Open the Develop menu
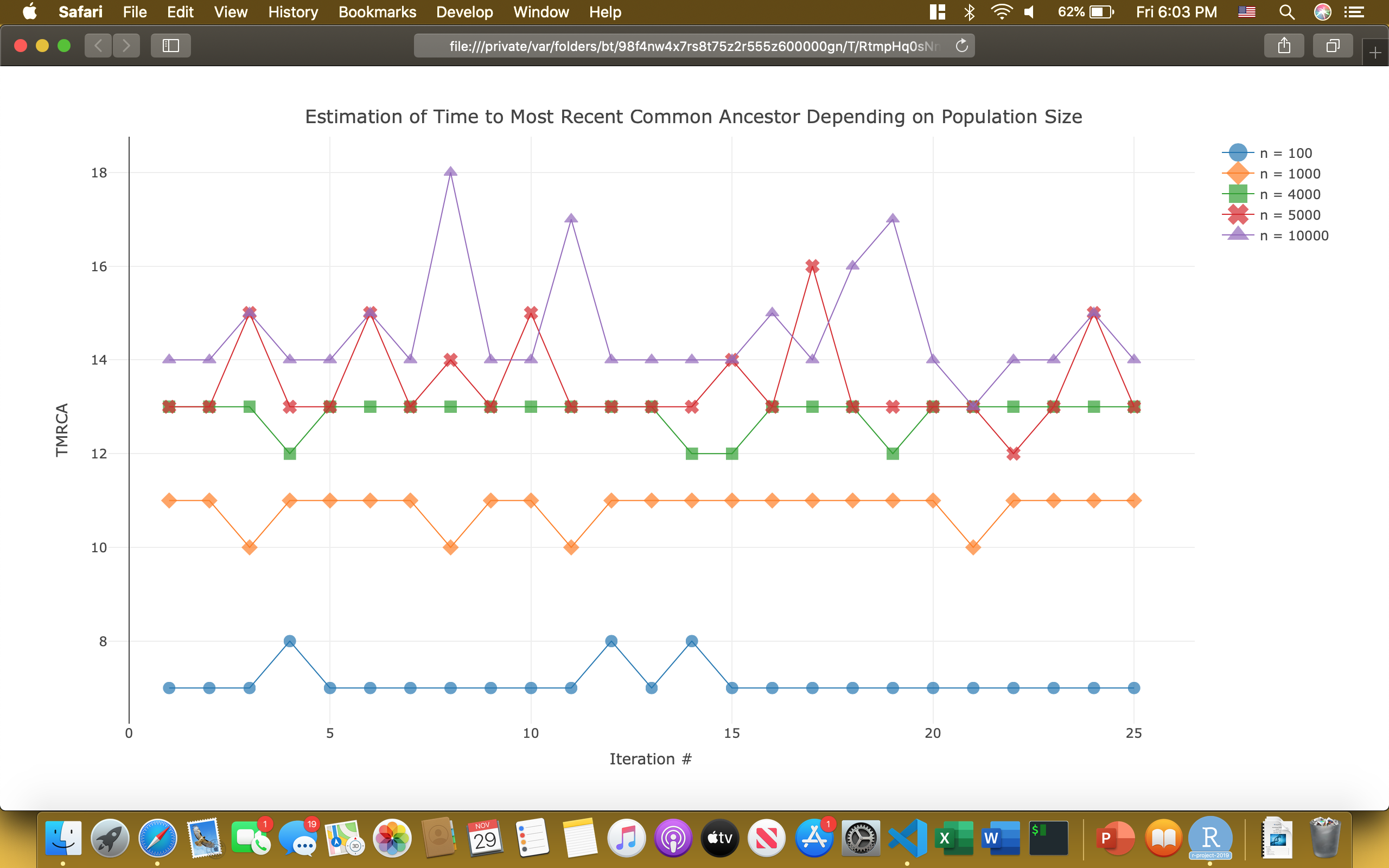Viewport: 1389px width, 868px height. click(x=464, y=12)
